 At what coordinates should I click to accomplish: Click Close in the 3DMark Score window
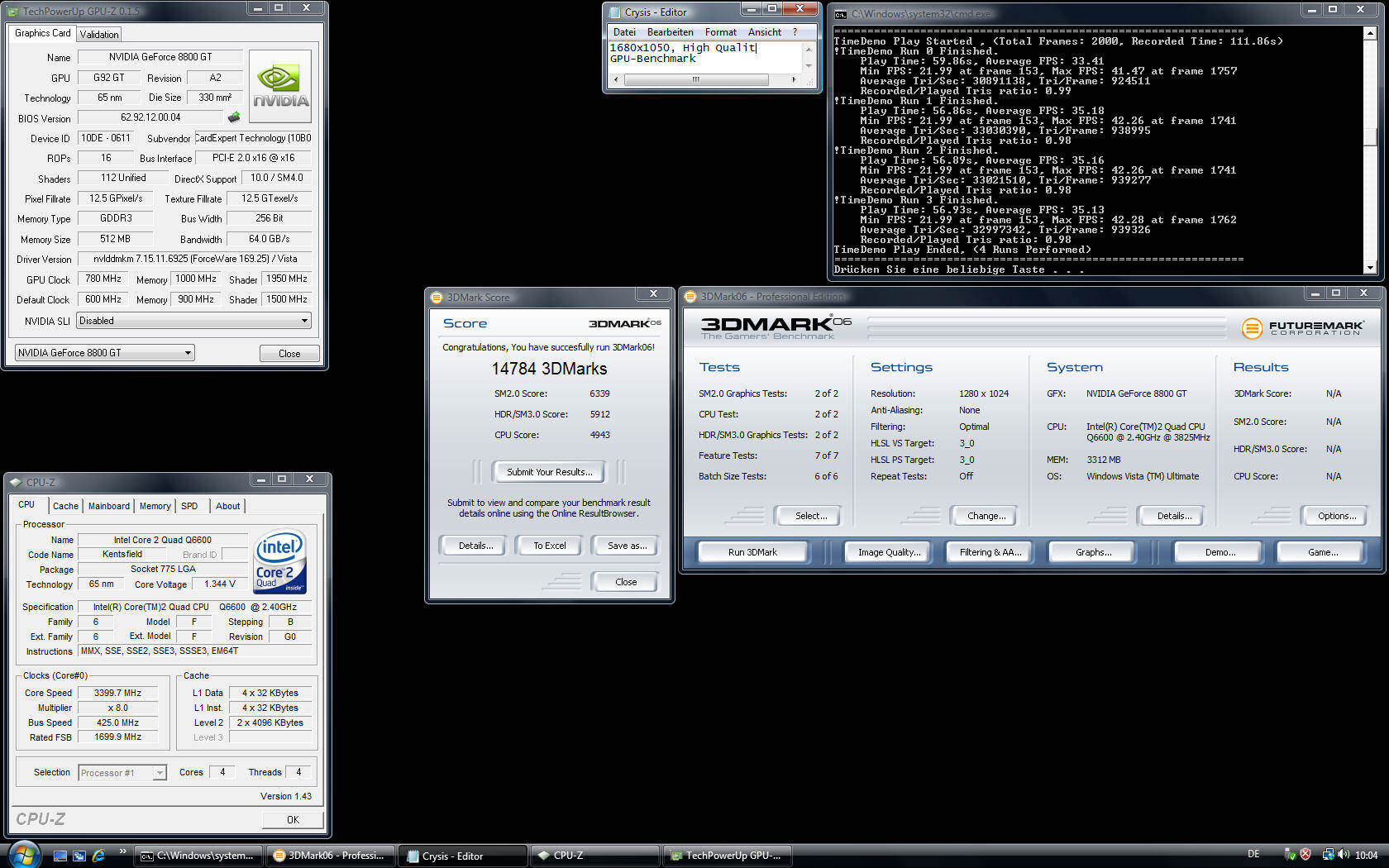pyautogui.click(x=626, y=582)
